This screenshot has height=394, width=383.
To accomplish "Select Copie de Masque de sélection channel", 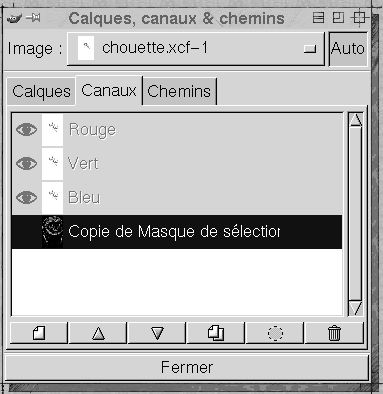I will 177,231.
